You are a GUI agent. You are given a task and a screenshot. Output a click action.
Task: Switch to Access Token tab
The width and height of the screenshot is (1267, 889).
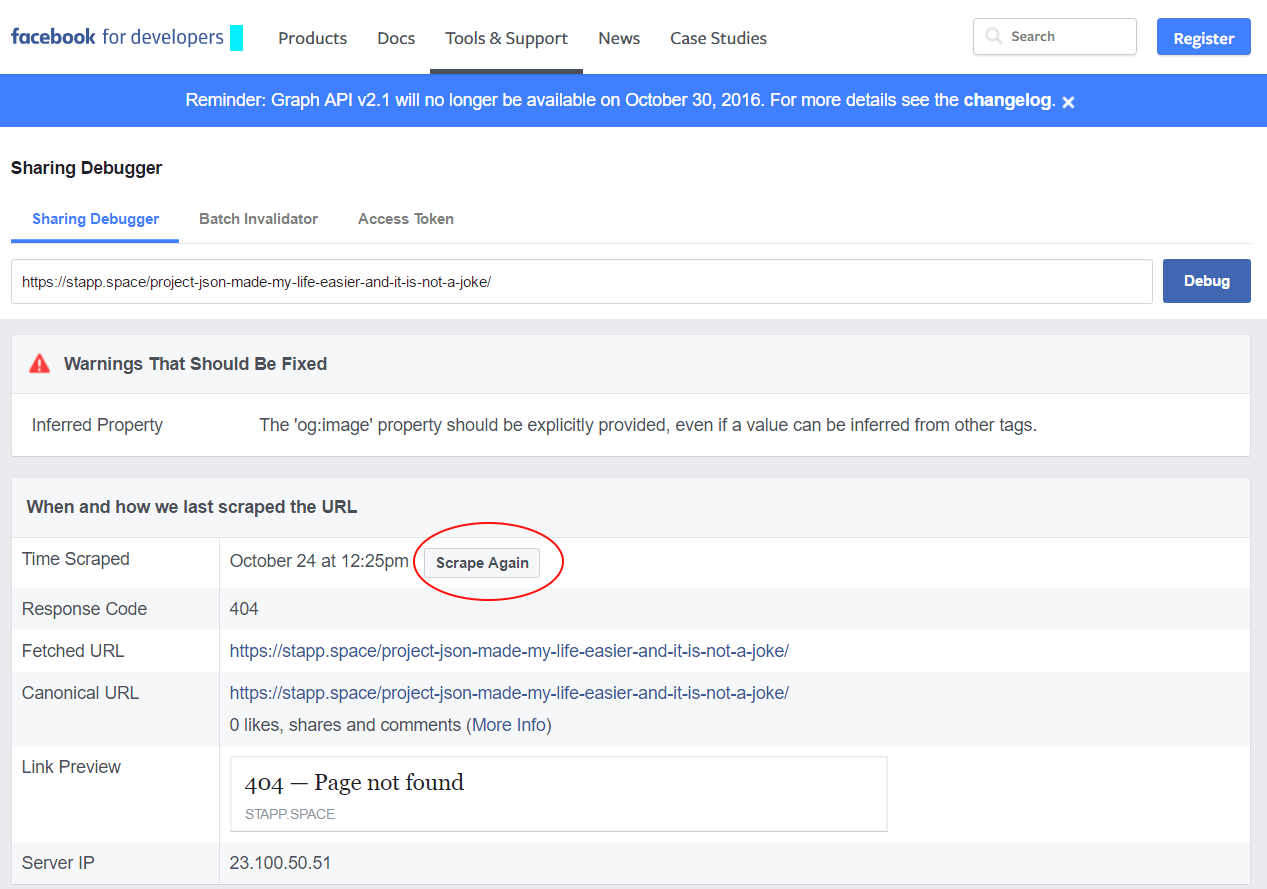point(405,219)
